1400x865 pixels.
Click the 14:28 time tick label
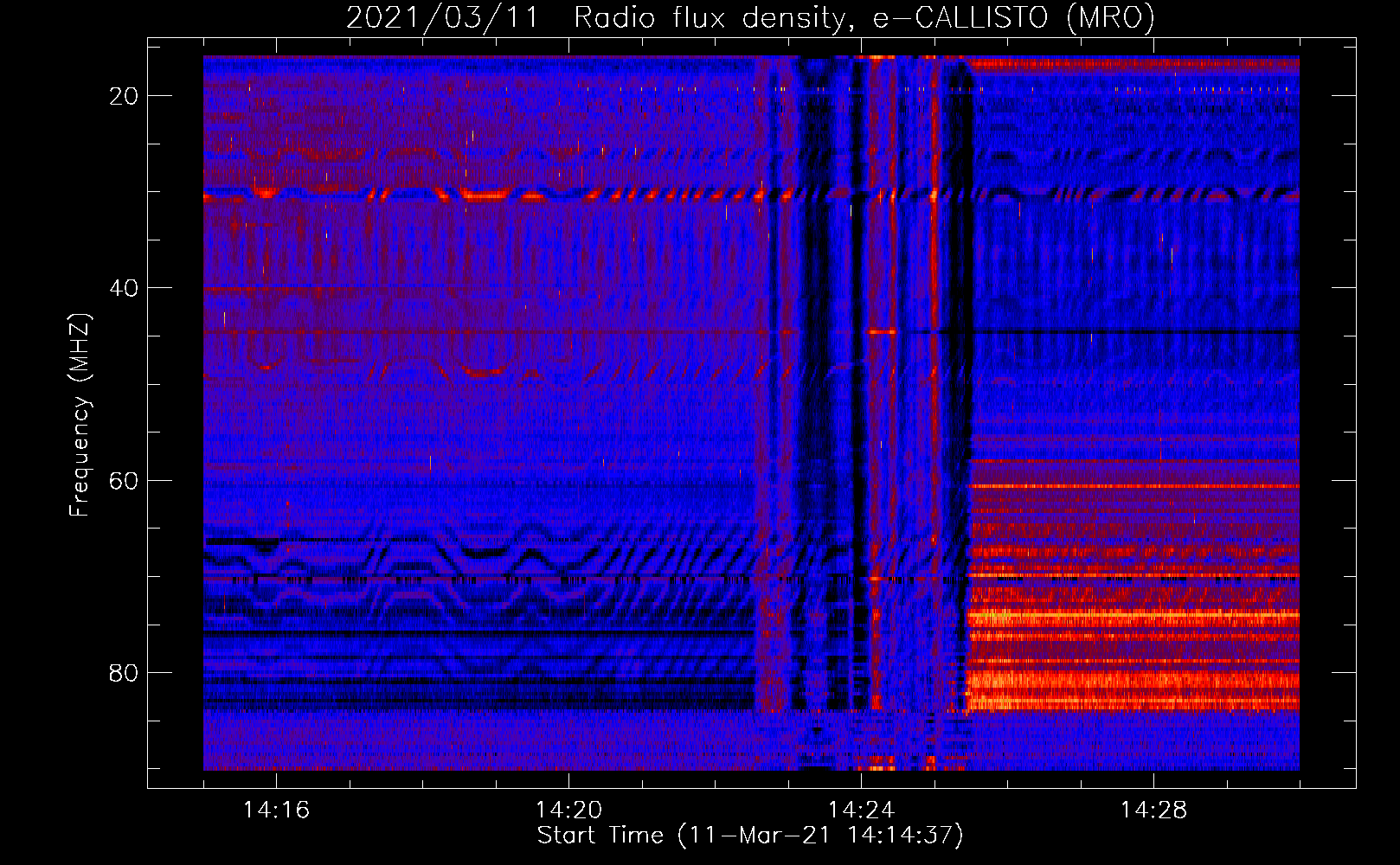1153,811
